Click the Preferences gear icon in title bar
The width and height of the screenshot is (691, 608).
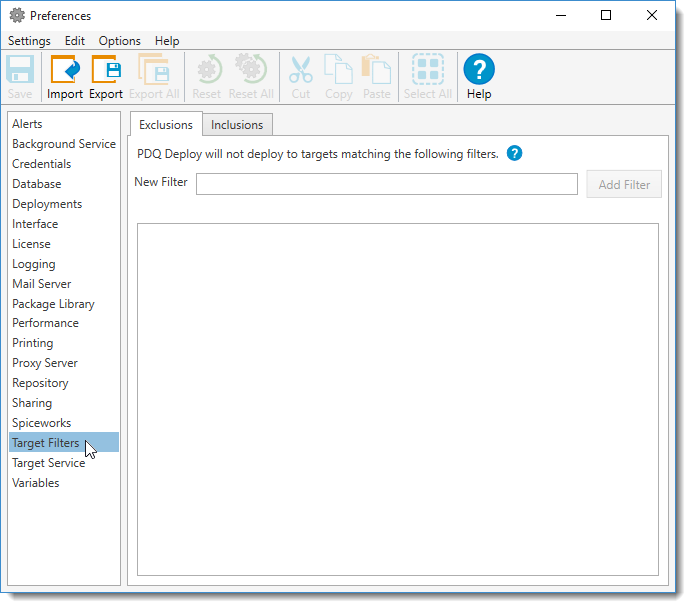coord(17,15)
